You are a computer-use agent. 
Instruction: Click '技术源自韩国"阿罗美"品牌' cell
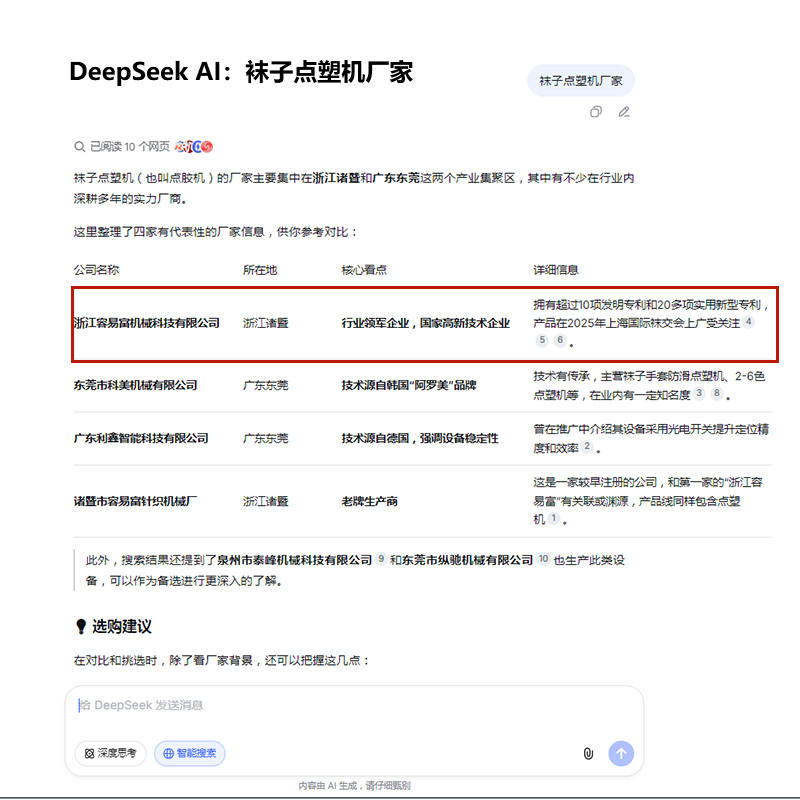coord(409,385)
